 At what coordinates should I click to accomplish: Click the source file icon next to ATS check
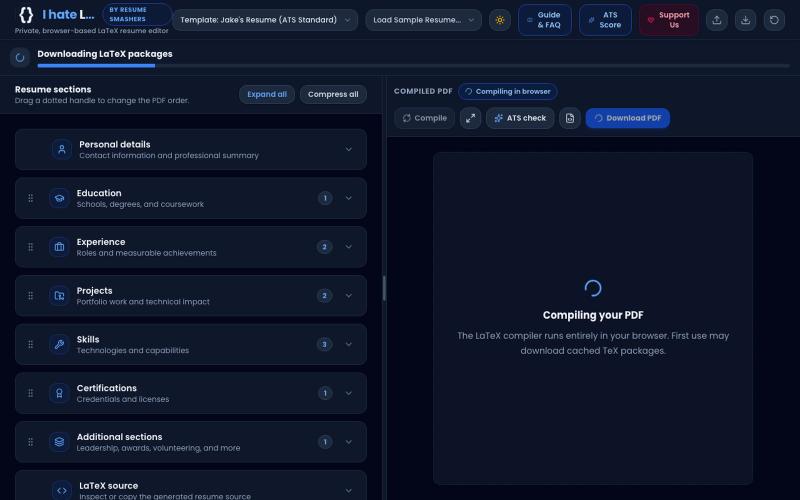570,118
